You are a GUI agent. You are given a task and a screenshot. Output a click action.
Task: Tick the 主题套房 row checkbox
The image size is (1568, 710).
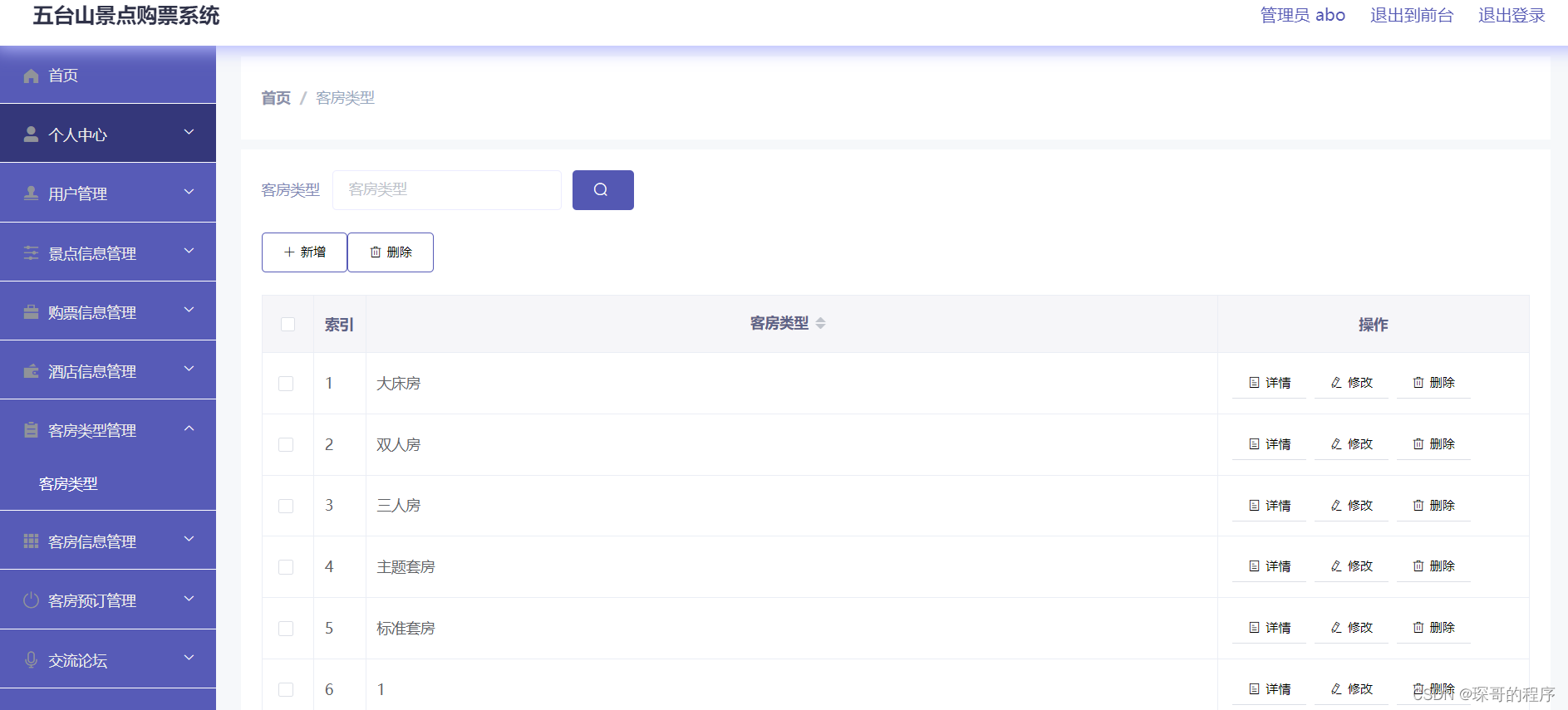286,567
